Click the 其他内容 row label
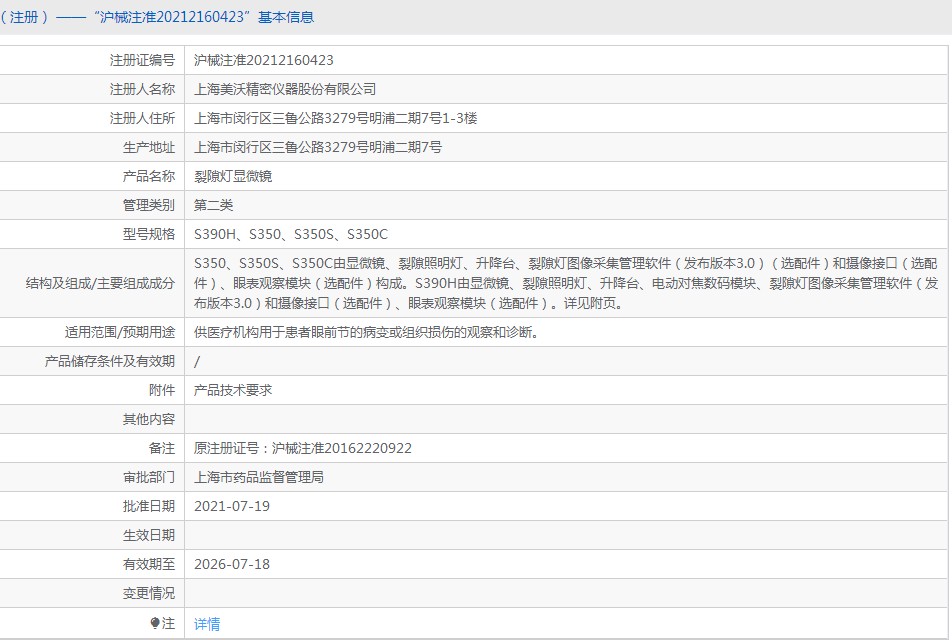The height and width of the screenshot is (640, 952). click(149, 419)
